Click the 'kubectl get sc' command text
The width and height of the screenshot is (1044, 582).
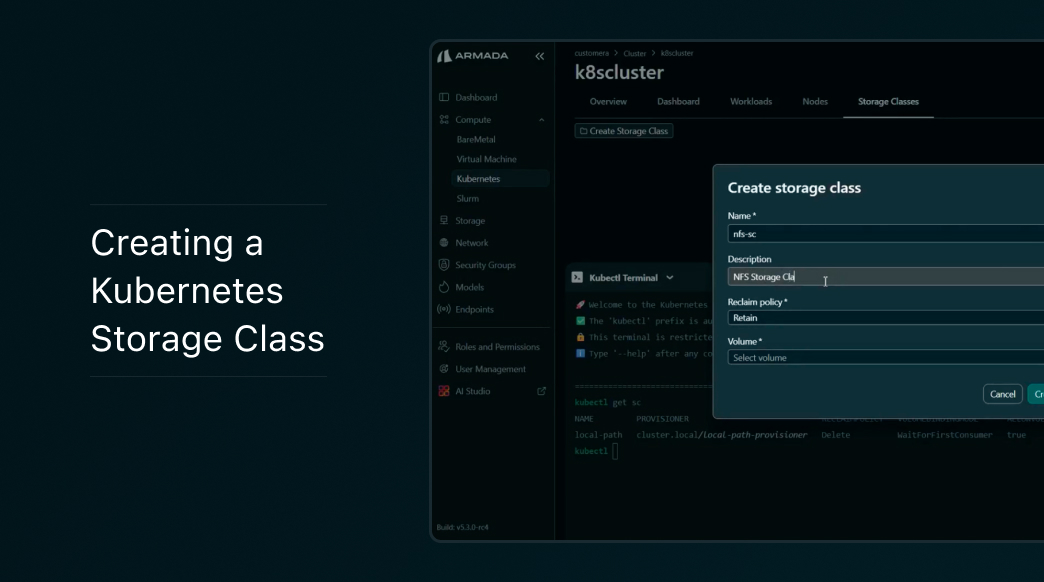point(608,402)
